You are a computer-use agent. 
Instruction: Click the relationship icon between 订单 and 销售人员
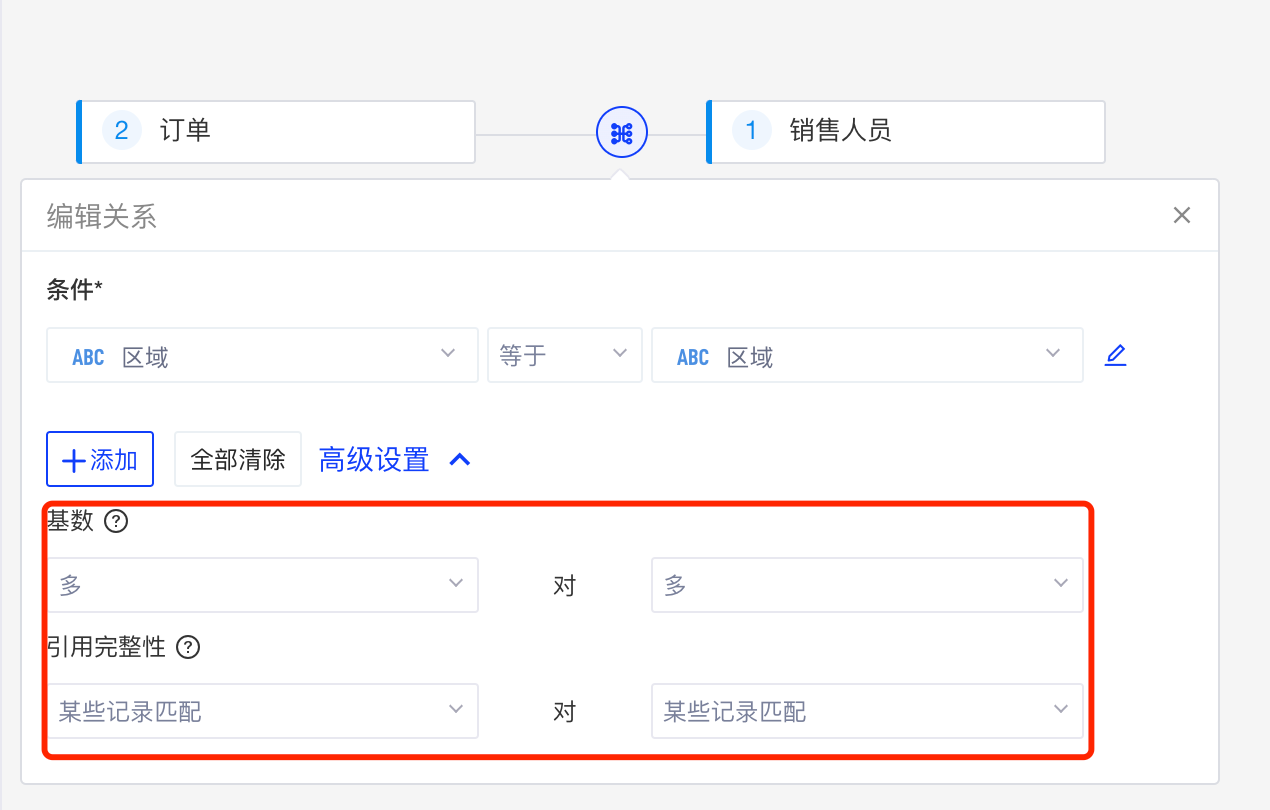click(x=622, y=132)
